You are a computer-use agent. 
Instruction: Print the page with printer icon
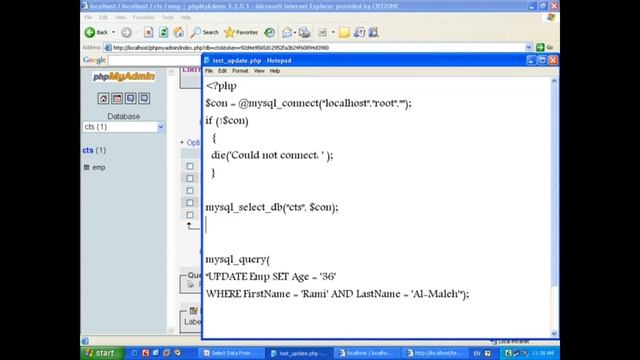[x=304, y=32]
